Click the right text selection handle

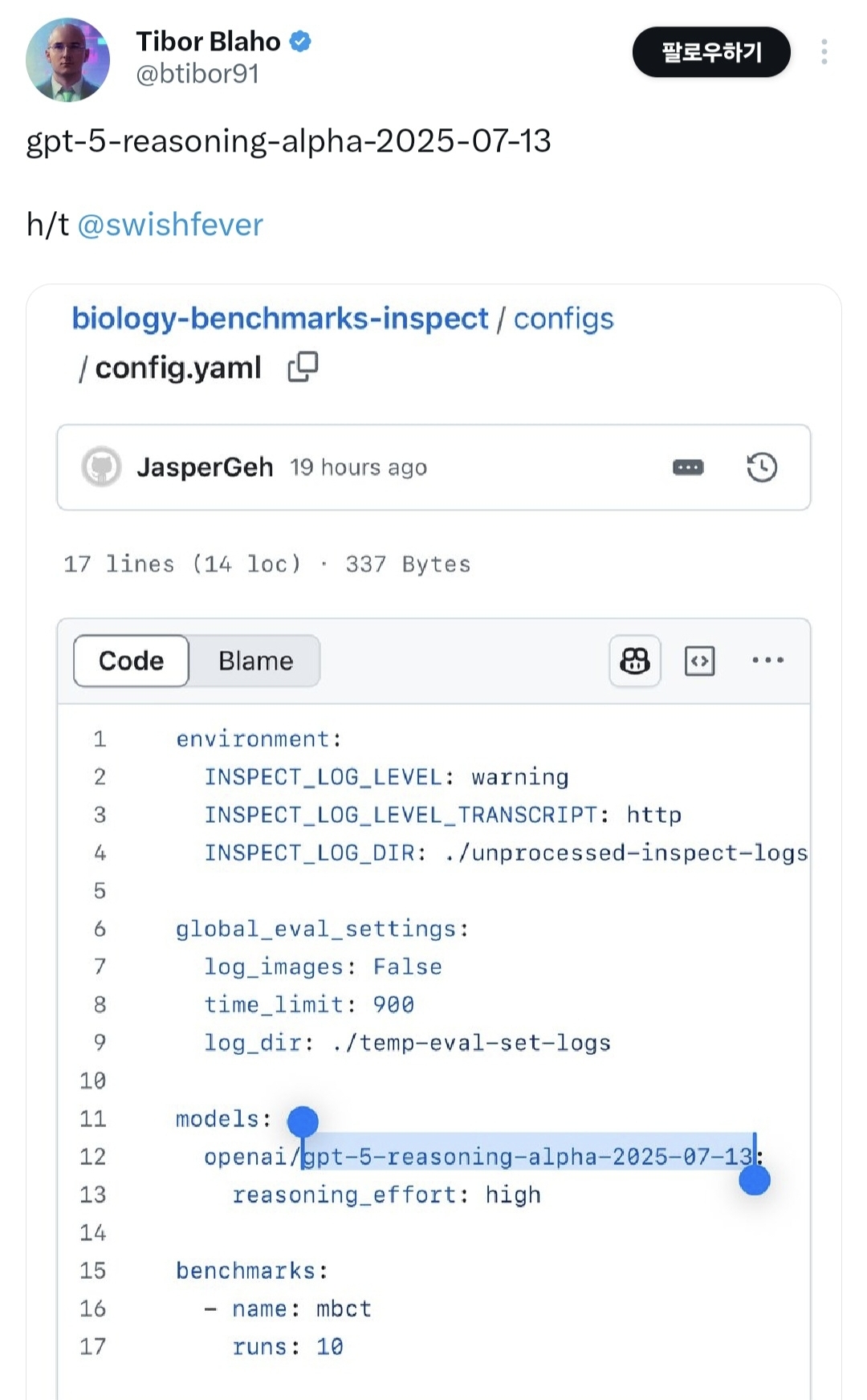pyautogui.click(x=755, y=1180)
